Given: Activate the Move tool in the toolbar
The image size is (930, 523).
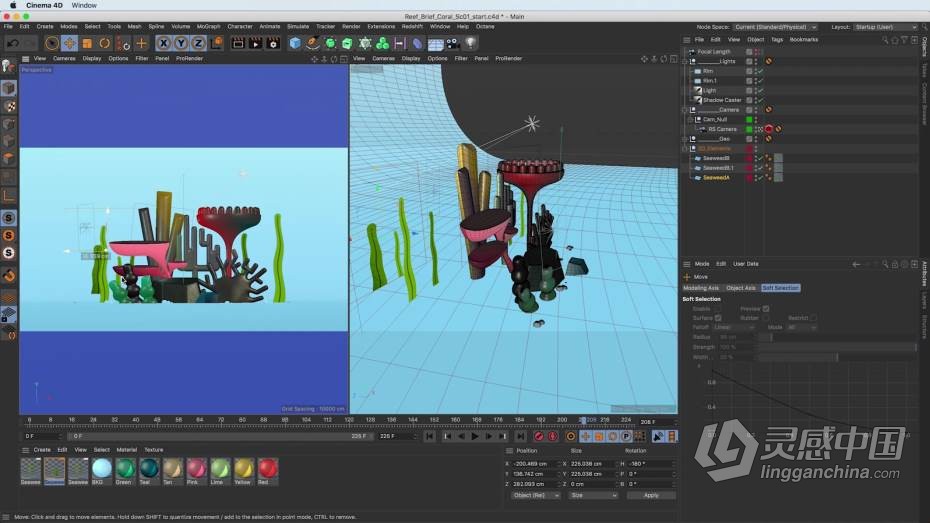Looking at the screenshot, I should [69, 43].
